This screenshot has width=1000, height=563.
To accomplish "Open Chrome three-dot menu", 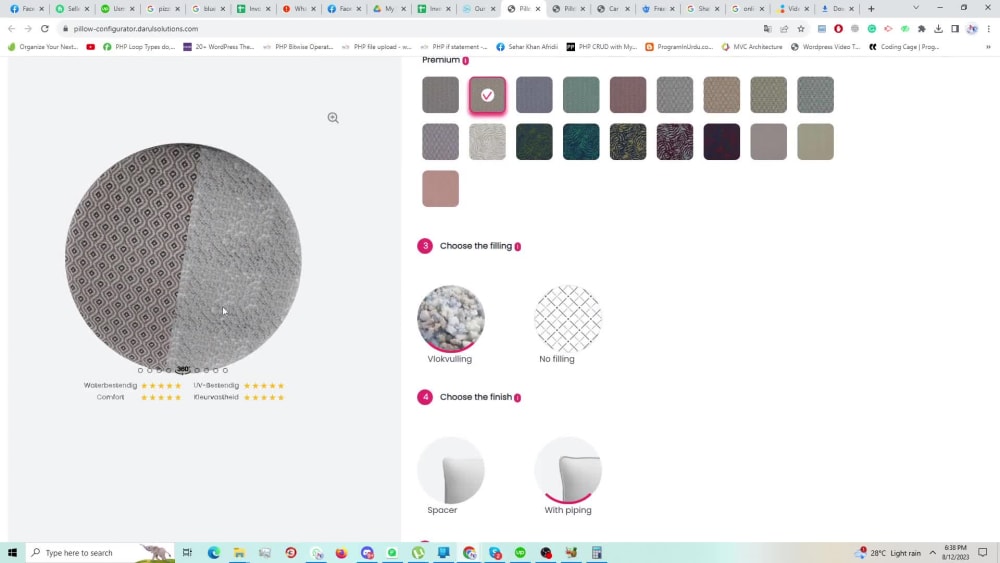I will (x=989, y=29).
